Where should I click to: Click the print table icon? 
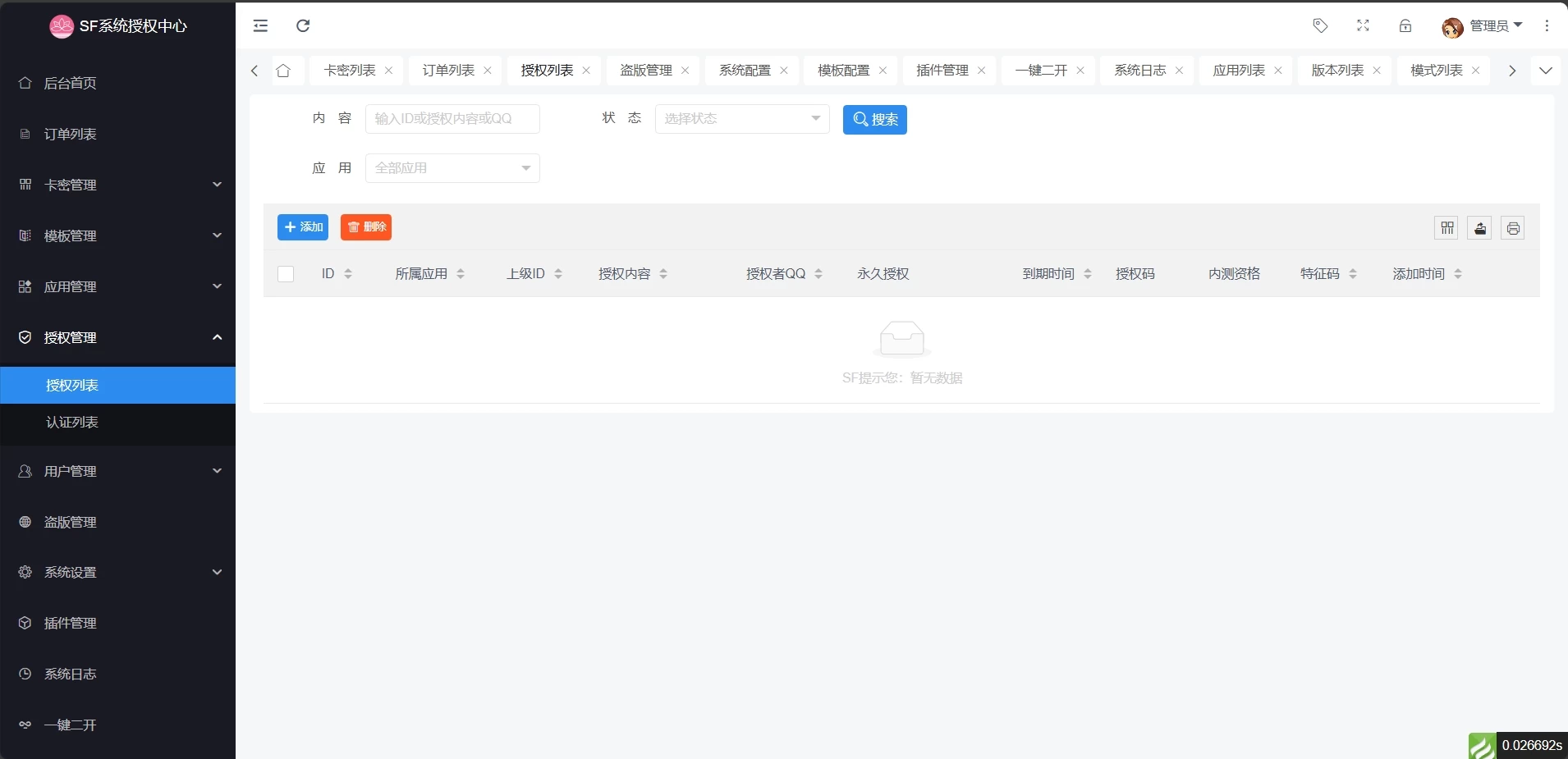point(1512,228)
